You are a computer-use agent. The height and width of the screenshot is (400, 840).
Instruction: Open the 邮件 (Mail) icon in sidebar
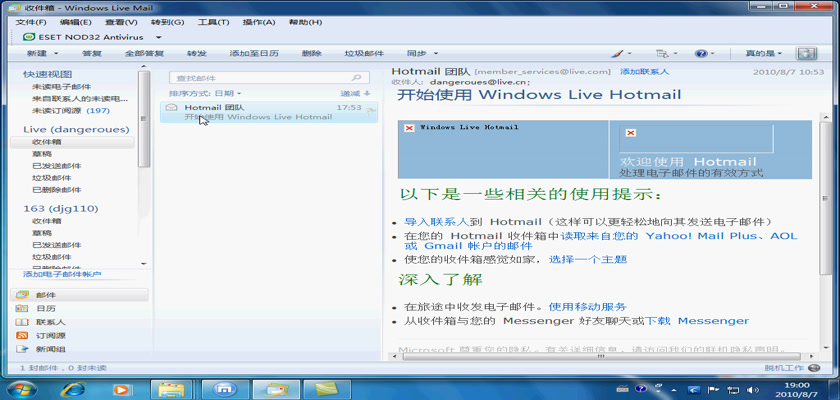click(x=22, y=295)
